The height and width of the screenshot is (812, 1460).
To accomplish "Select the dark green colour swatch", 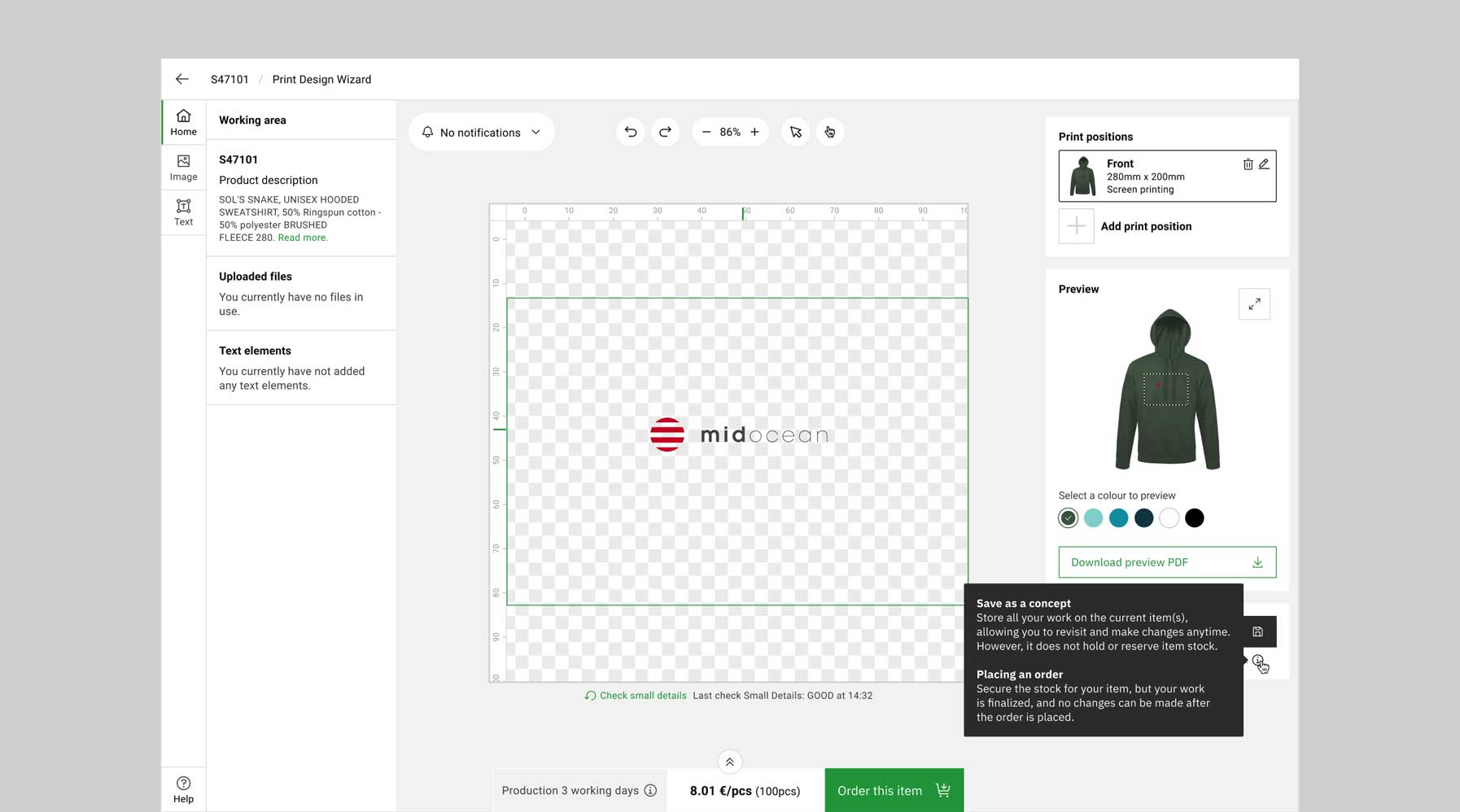I will coord(1068,517).
